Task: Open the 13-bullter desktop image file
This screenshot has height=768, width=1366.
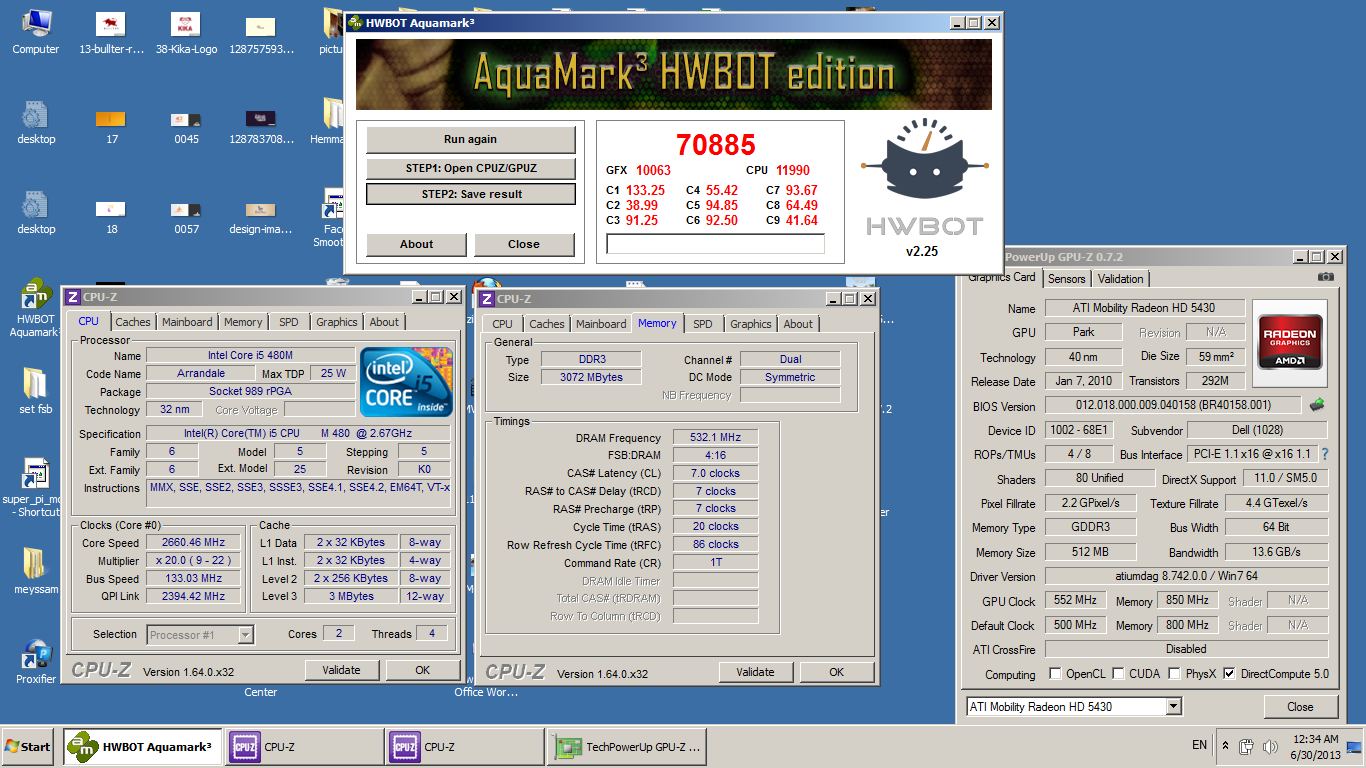Action: click(111, 30)
